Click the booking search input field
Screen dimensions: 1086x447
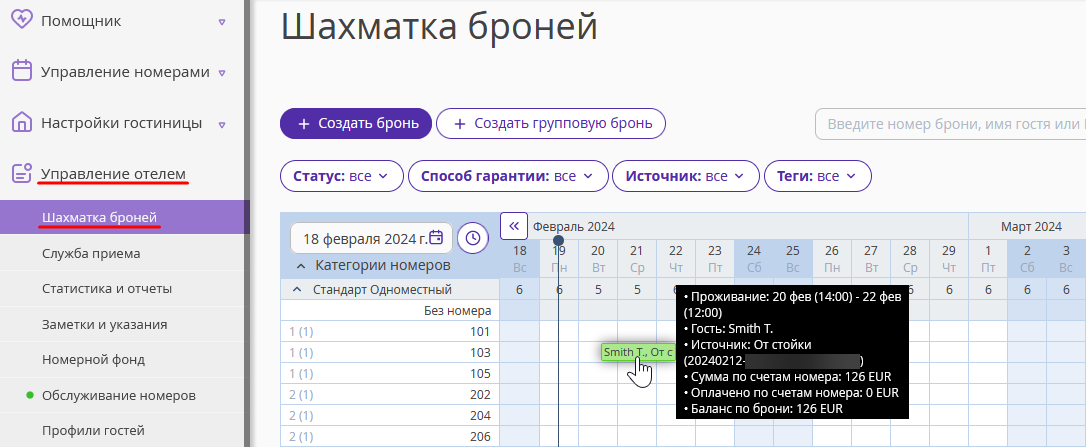(950, 124)
